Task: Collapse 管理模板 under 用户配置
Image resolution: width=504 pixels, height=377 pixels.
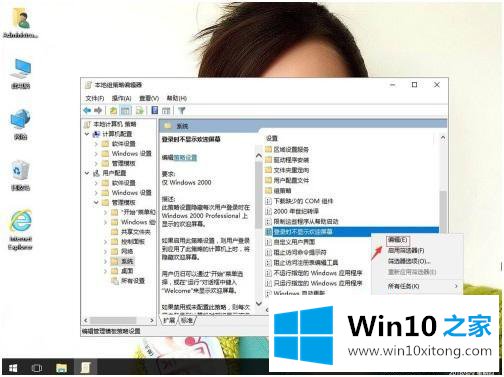Action: 96,202
